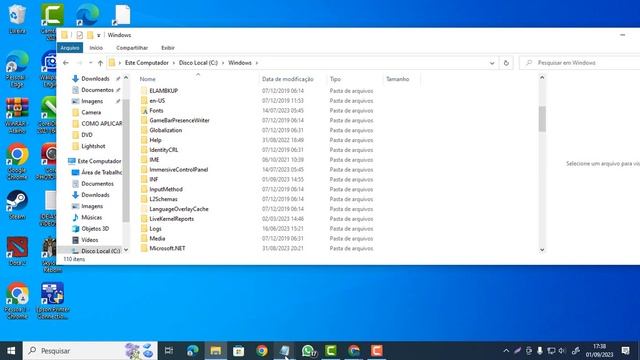Select Disco Local (C:) in navigation pane

click(100, 251)
